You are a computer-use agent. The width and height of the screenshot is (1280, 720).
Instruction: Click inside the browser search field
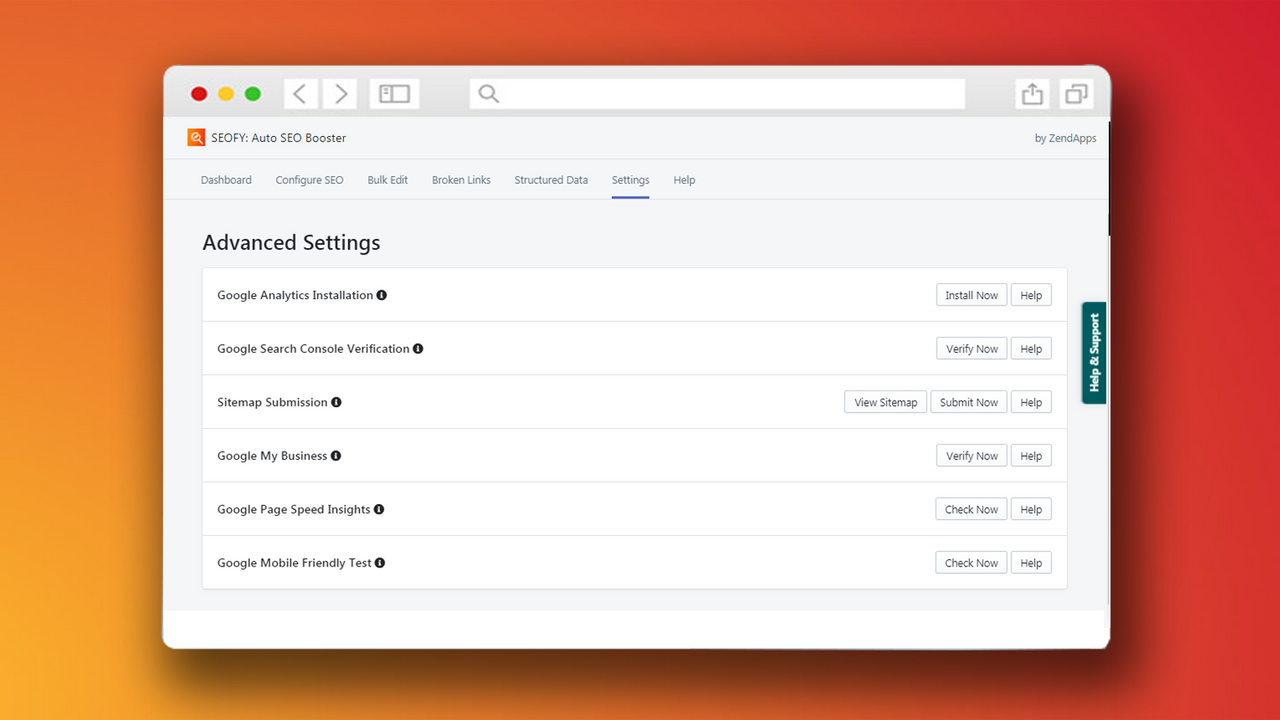[716, 93]
